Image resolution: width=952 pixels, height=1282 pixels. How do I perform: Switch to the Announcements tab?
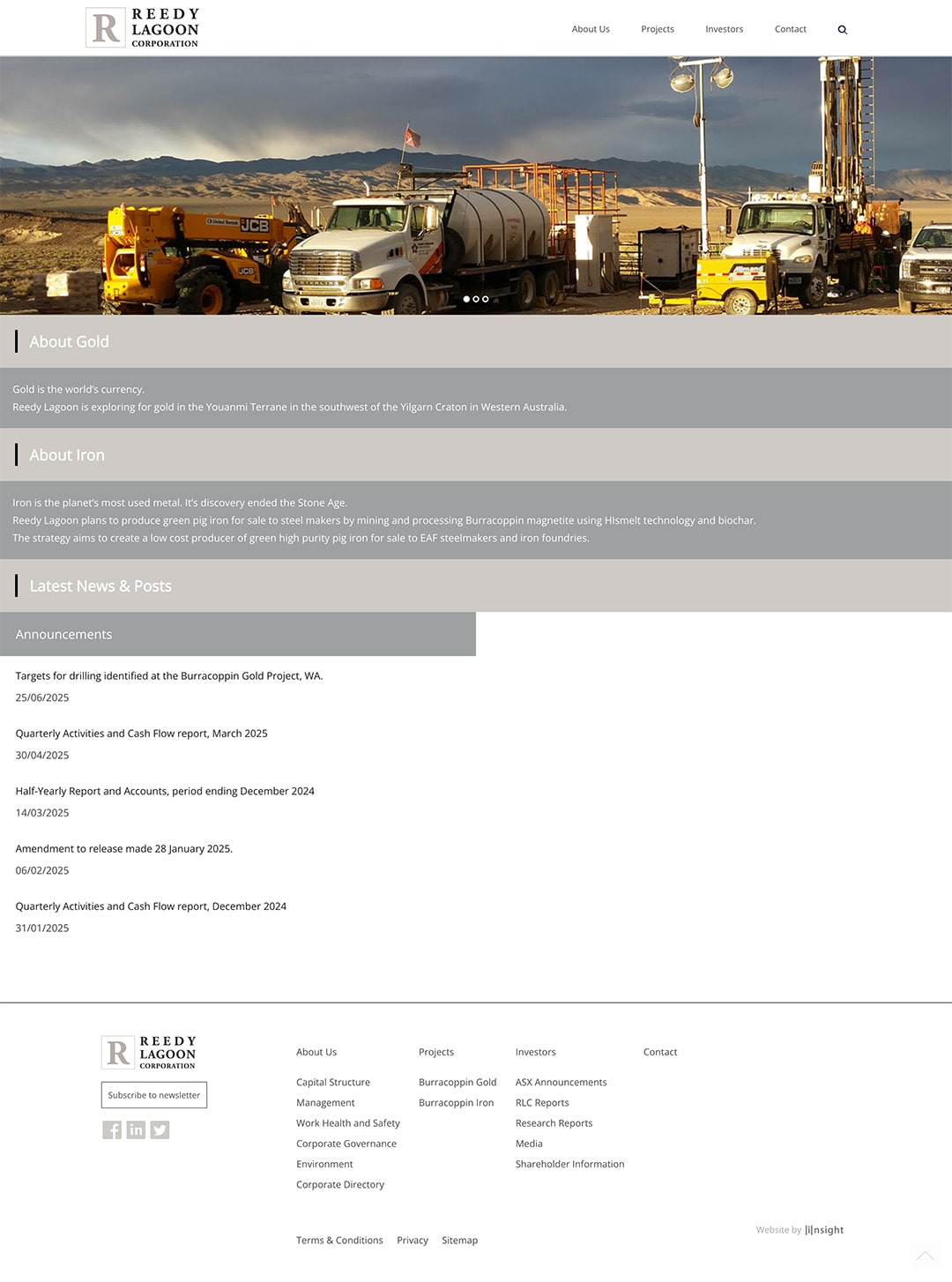(x=63, y=634)
